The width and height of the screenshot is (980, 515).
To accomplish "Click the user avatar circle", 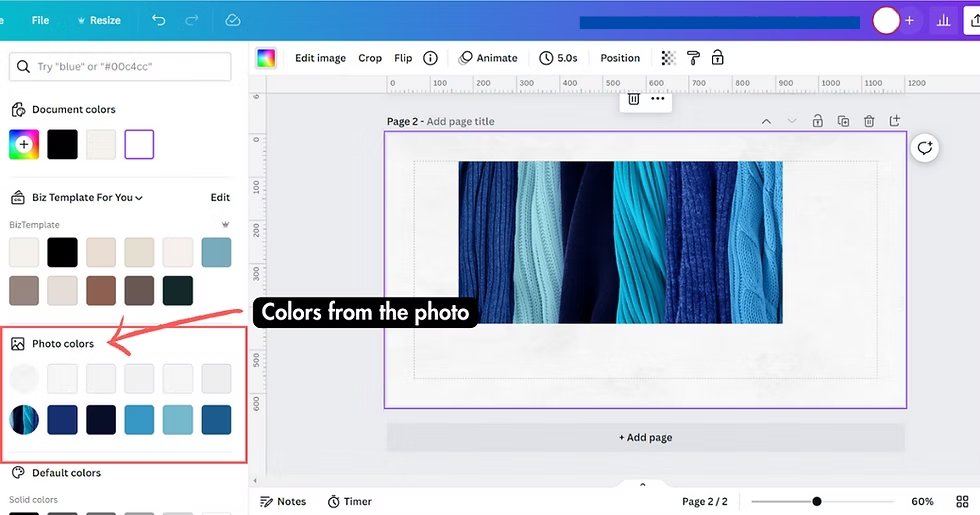I will pyautogui.click(x=886, y=21).
